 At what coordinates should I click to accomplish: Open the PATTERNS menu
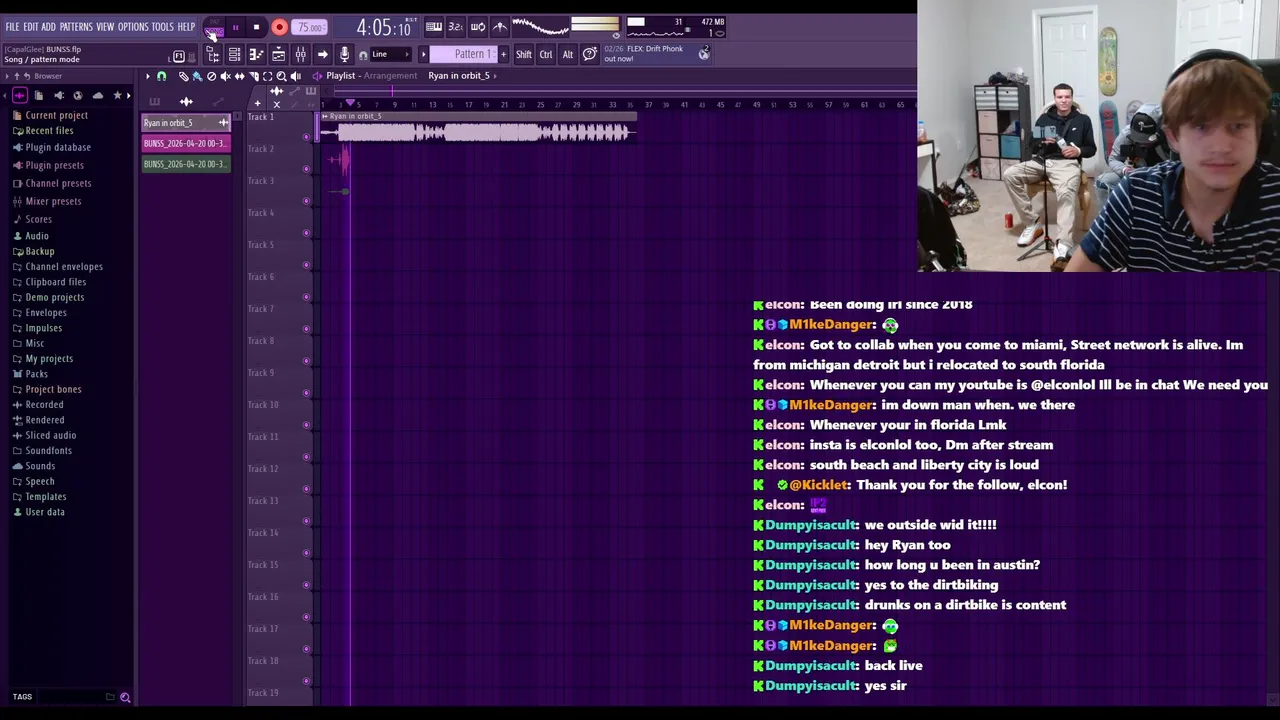pyautogui.click(x=76, y=27)
